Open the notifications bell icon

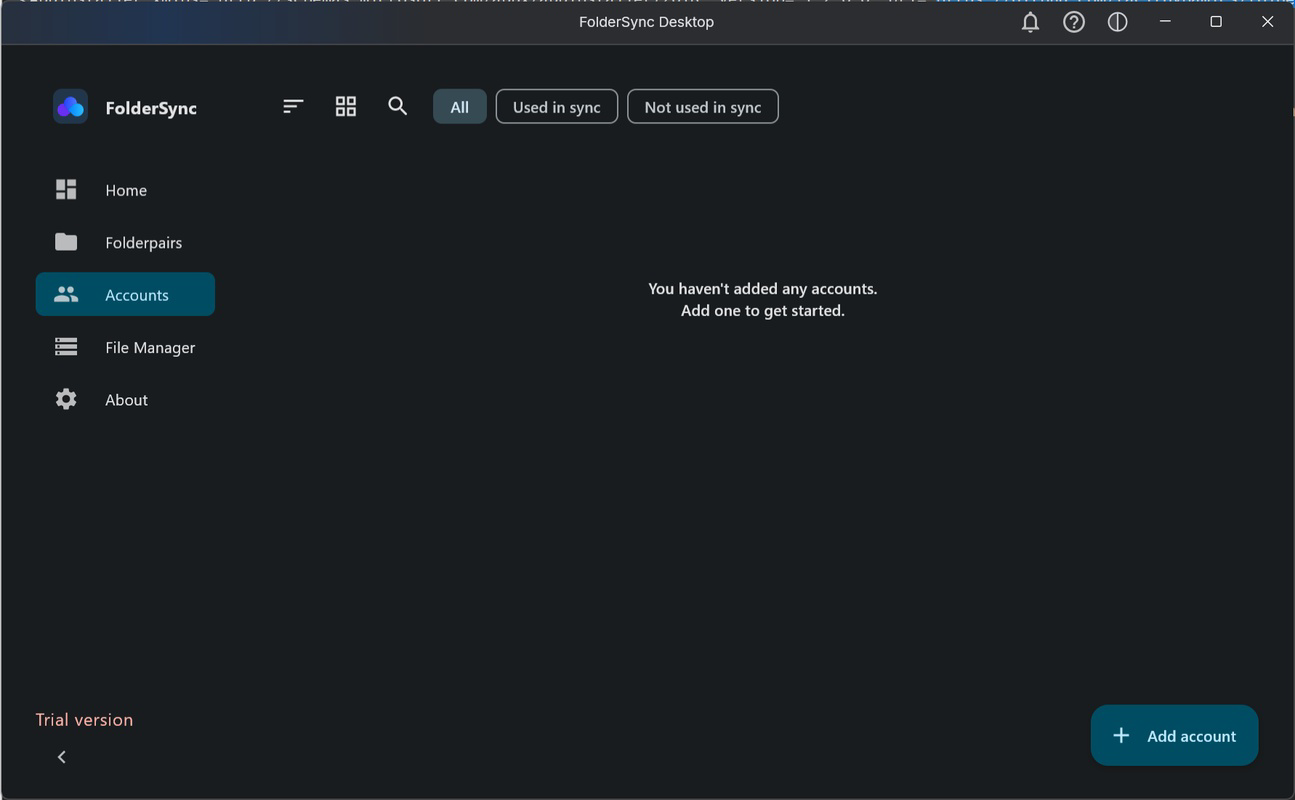1030,22
